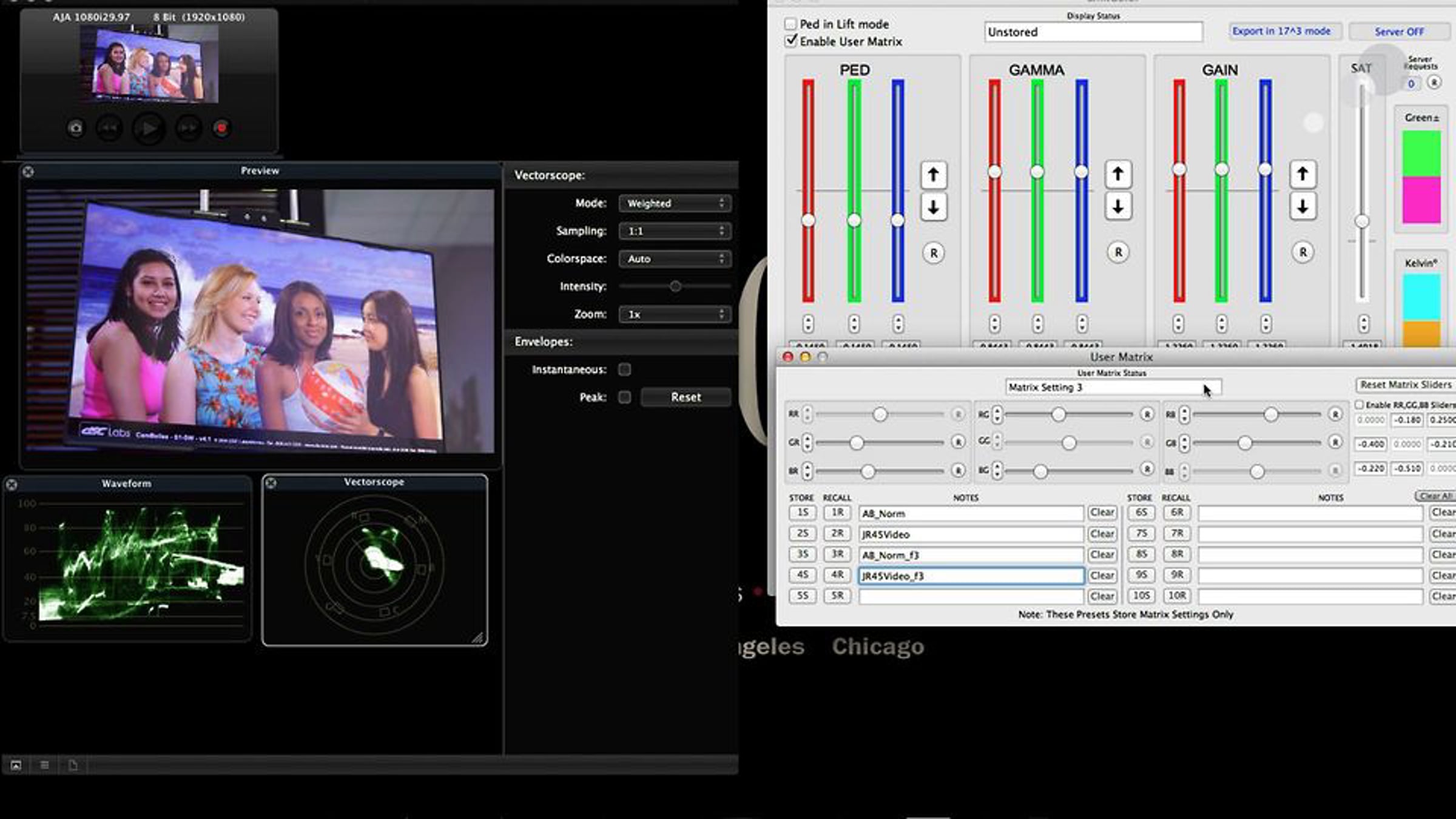The width and height of the screenshot is (1456, 819).
Task: Clear the AB_Norm_f3 preset note
Action: point(1102,554)
